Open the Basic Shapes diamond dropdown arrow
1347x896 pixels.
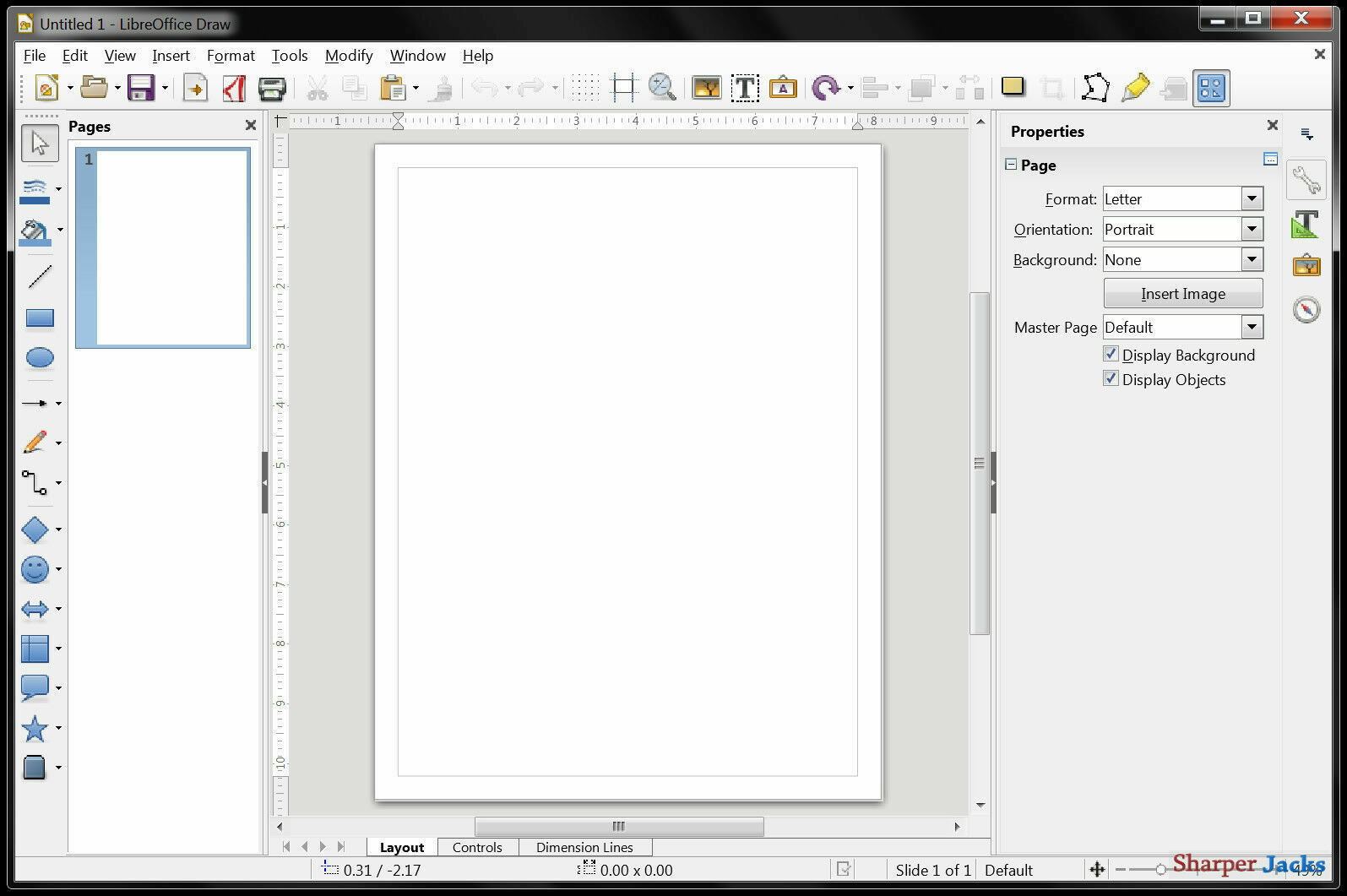[x=58, y=529]
